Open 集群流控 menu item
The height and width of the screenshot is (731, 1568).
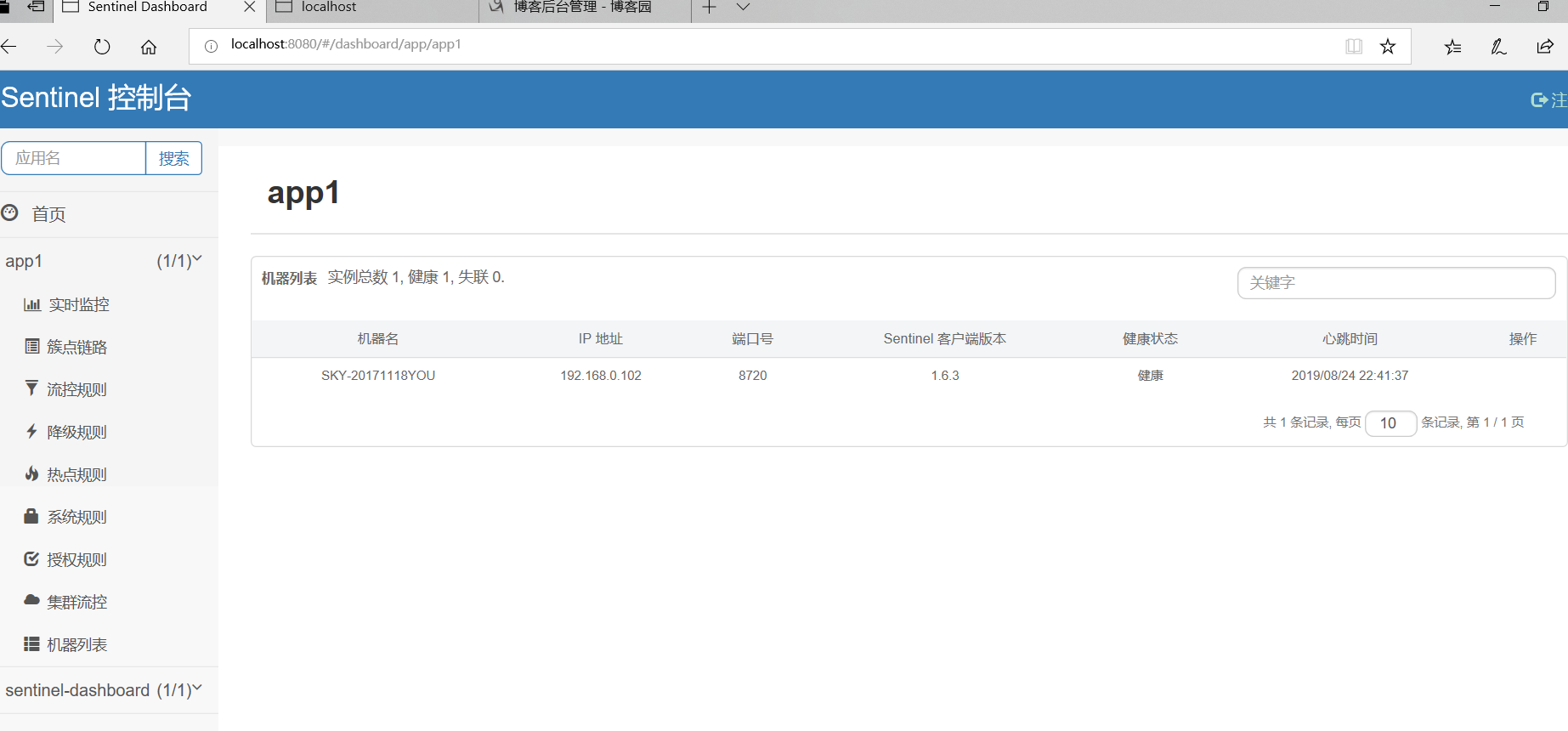[x=77, y=602]
